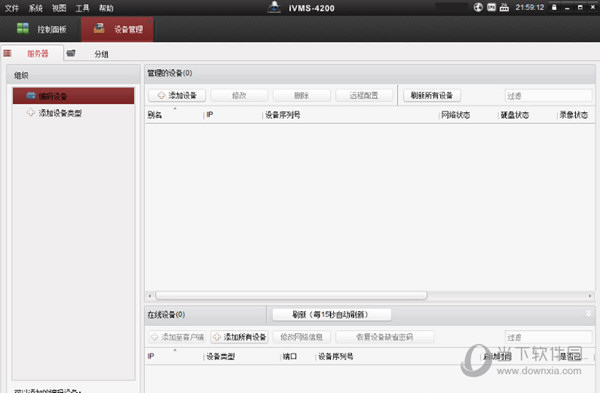Click the globe network icon in title bar
Screen dimensions: 600x393
[478, 7]
